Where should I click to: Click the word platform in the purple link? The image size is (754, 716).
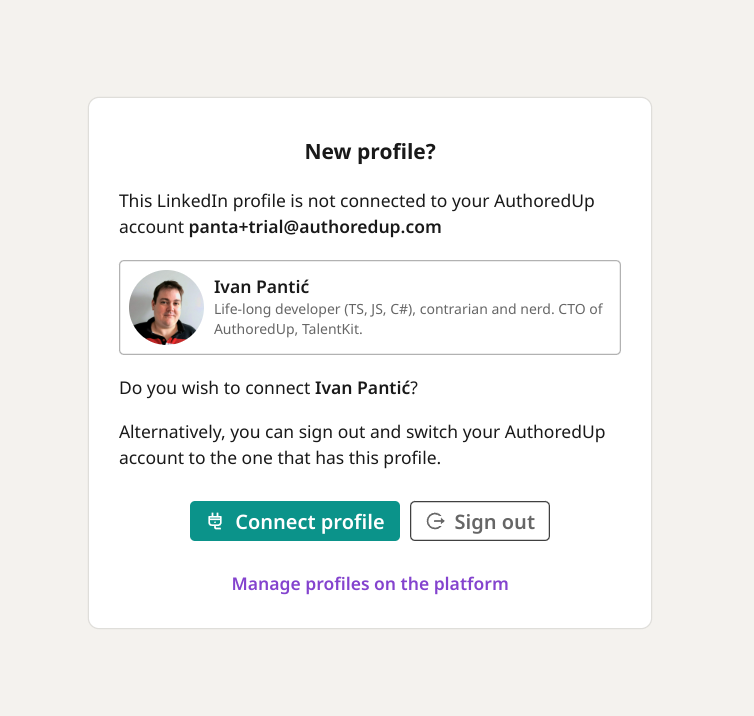tap(471, 584)
